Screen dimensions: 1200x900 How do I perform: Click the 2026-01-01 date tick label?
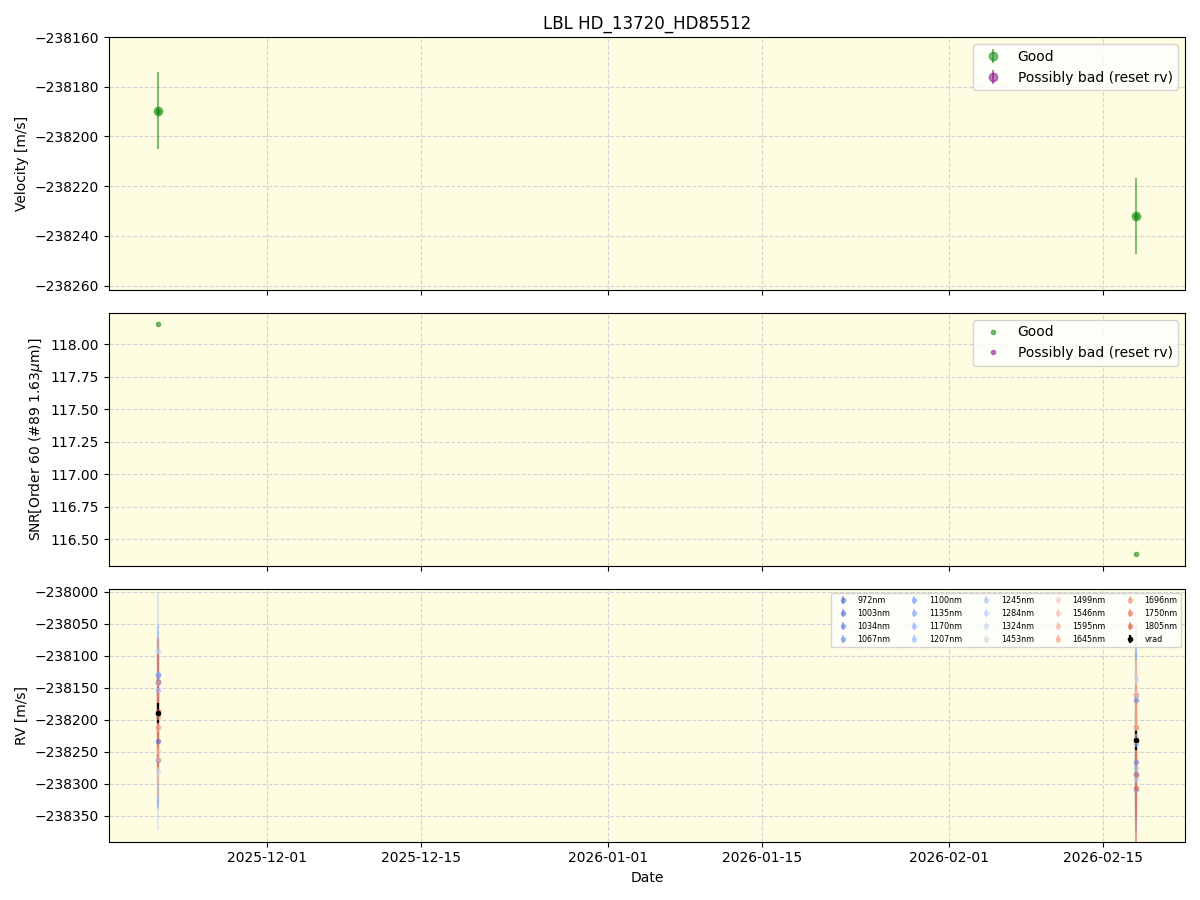point(608,857)
